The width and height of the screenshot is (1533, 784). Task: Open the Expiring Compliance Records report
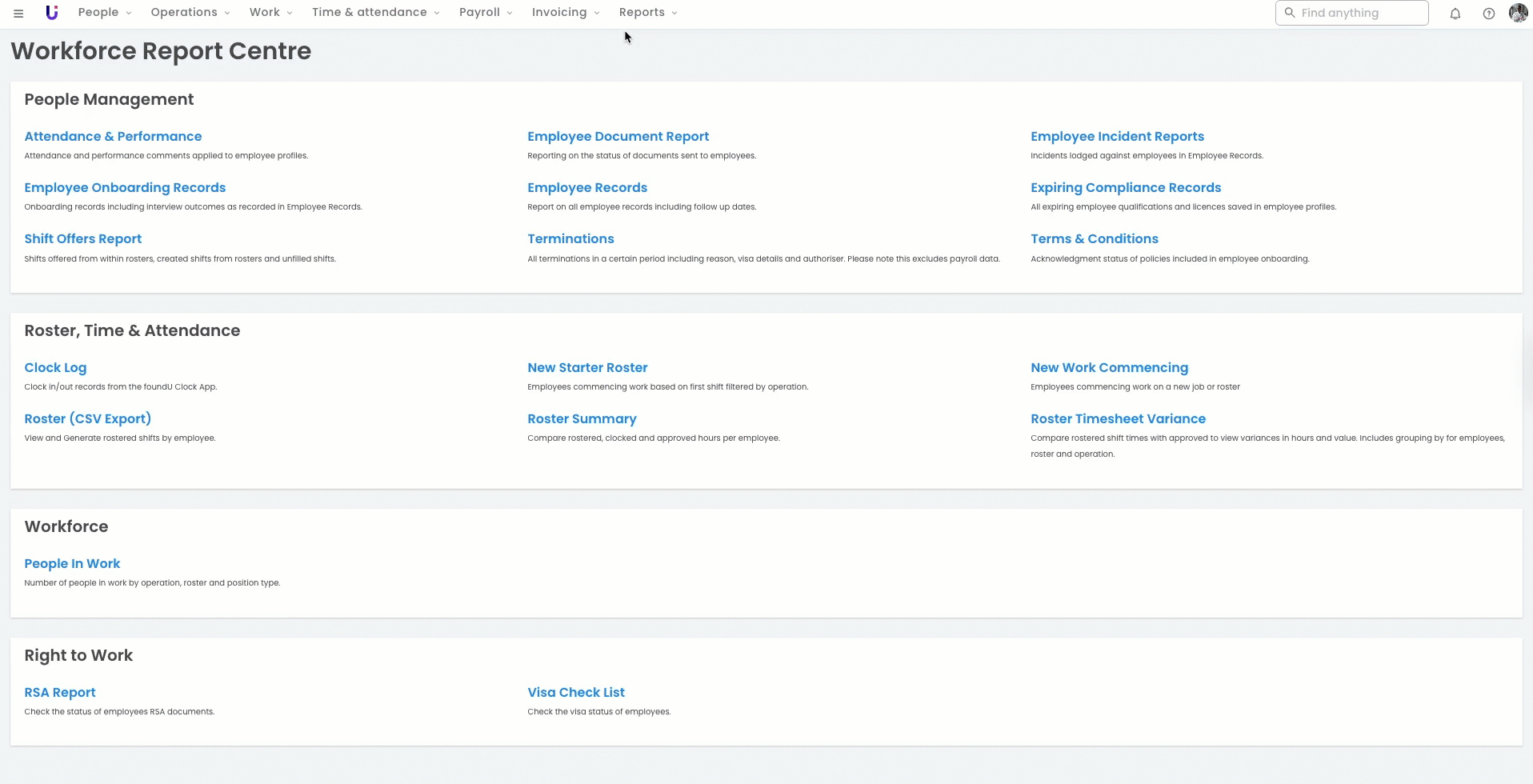1126,188
